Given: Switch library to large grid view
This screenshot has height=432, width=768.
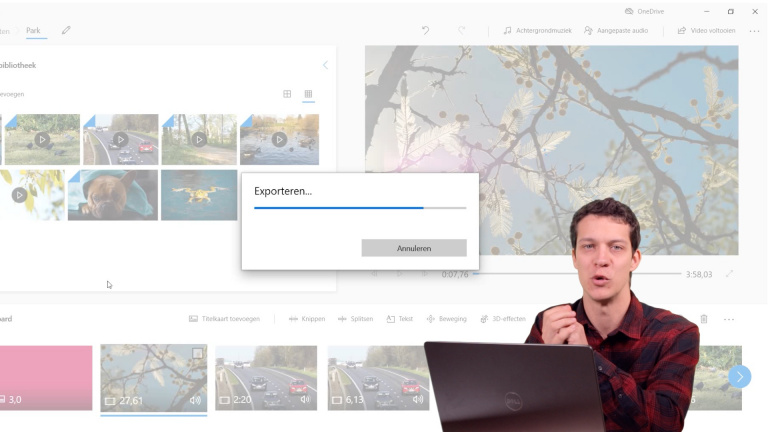Looking at the screenshot, I should [x=287, y=94].
